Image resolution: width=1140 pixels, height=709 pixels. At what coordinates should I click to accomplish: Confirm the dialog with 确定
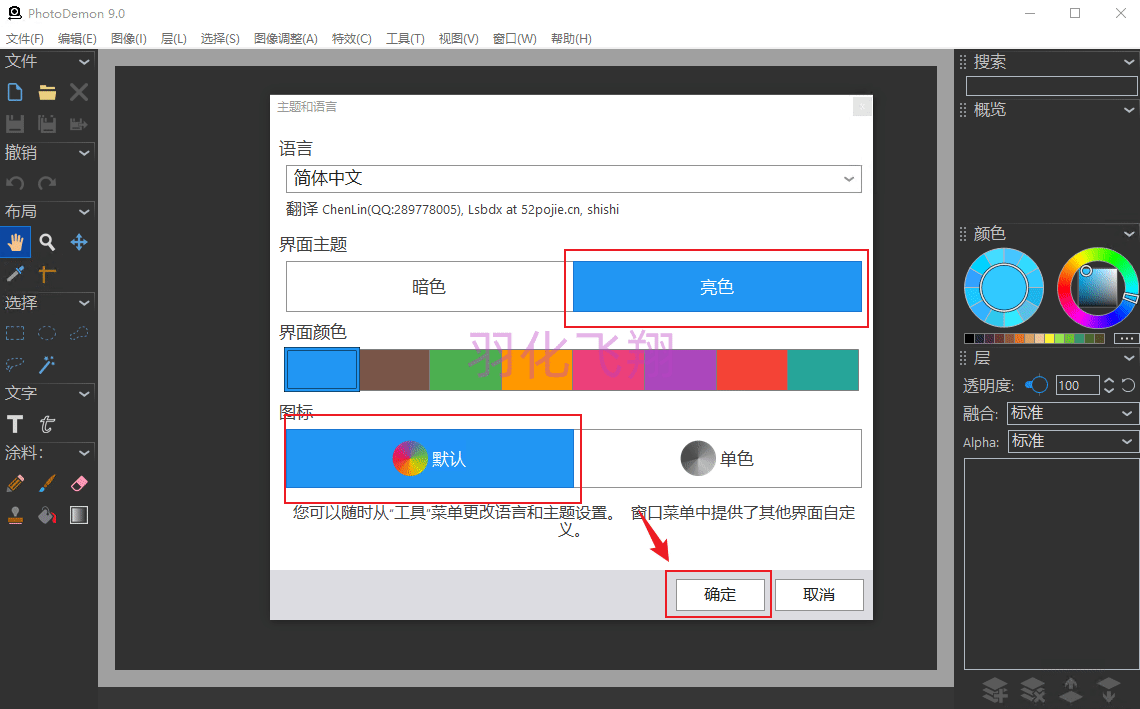pyautogui.click(x=720, y=595)
